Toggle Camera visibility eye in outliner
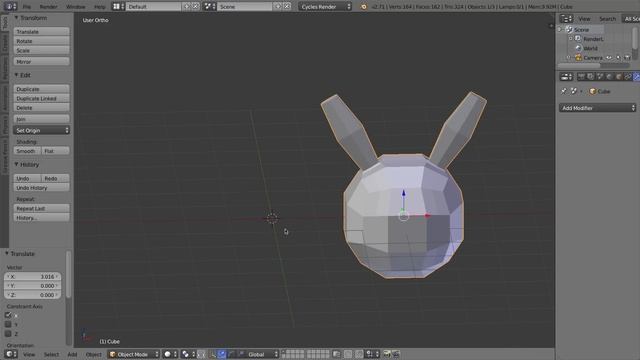Screen dimensions: 640x360 609,58
